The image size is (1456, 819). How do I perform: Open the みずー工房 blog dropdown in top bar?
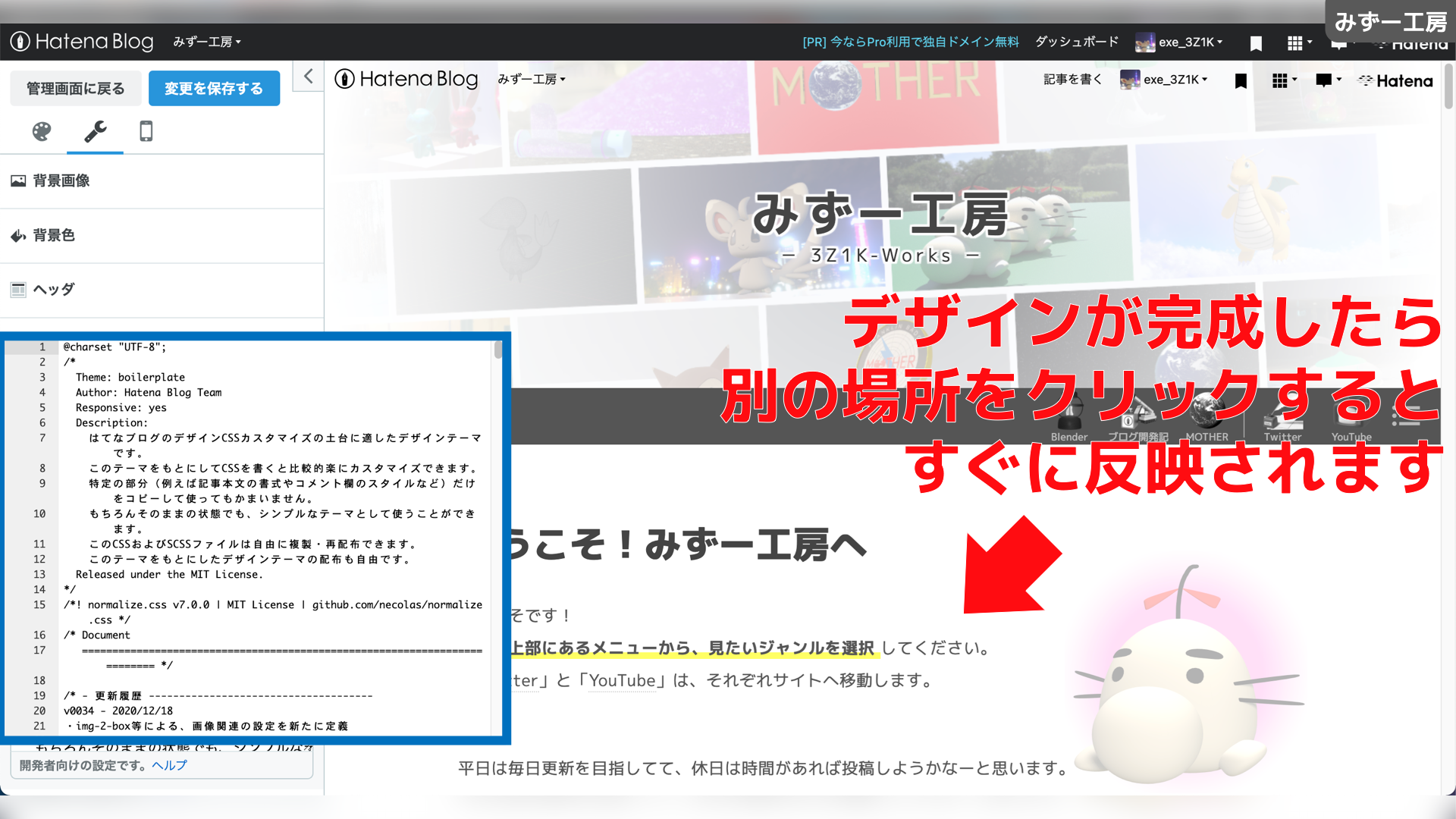point(206,42)
